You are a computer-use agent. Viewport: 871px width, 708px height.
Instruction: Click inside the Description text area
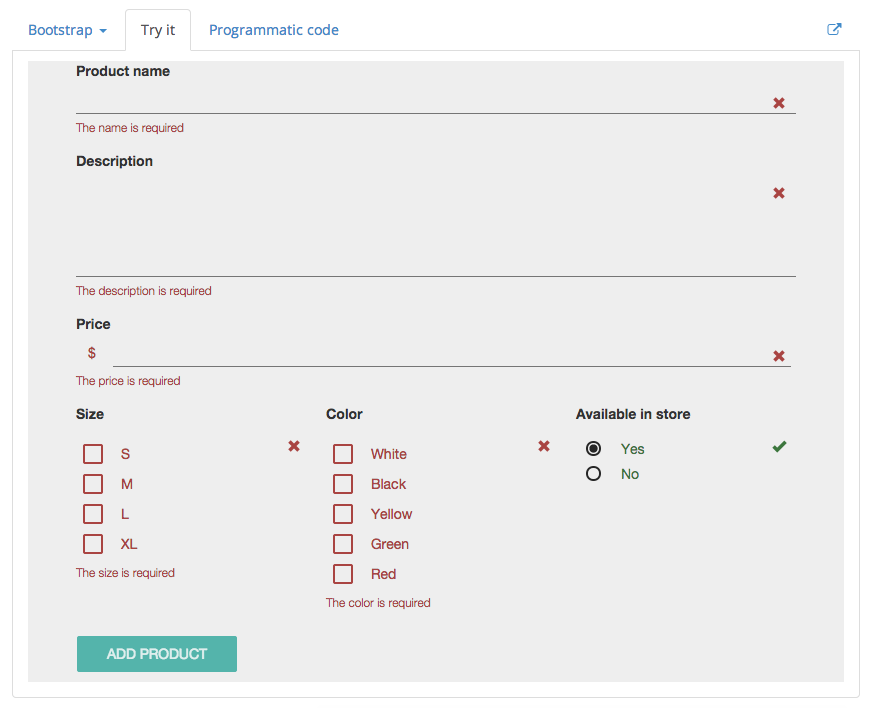(420, 225)
